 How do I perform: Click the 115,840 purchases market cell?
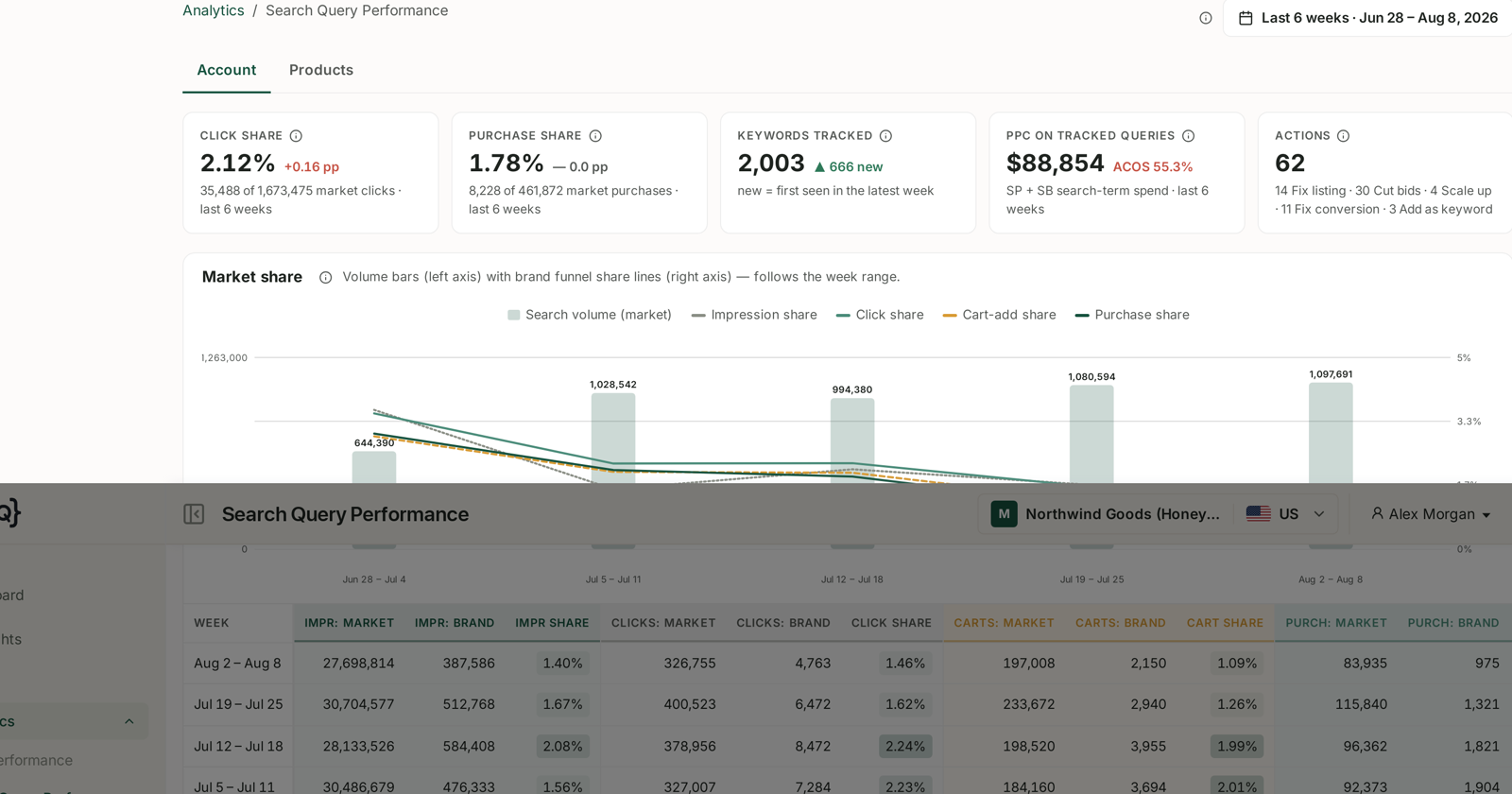tap(1361, 704)
